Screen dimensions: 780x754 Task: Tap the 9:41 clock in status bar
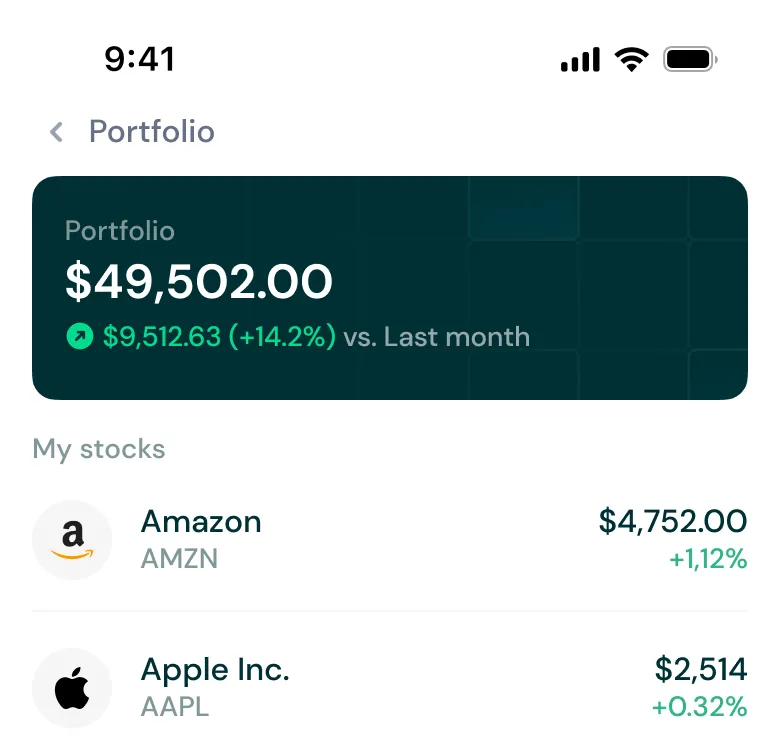(140, 59)
